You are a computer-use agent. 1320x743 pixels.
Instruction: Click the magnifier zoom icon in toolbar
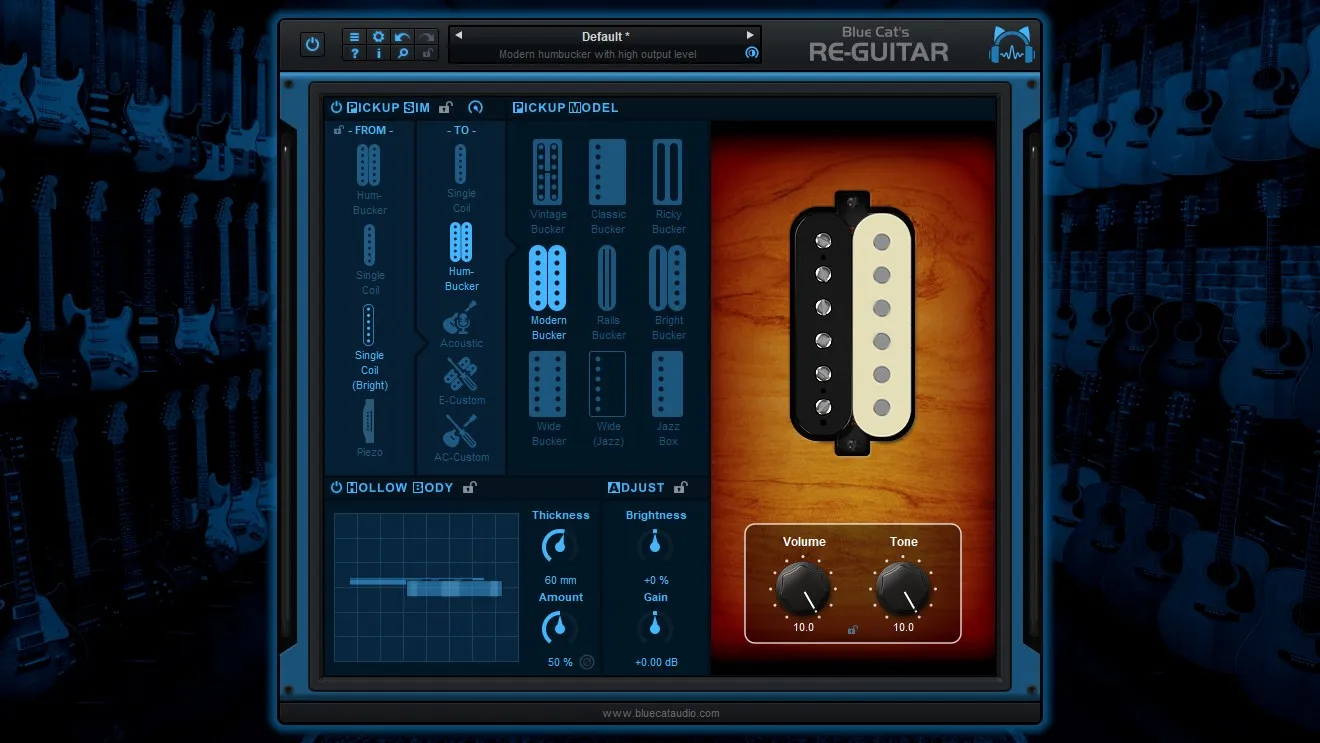(x=403, y=53)
